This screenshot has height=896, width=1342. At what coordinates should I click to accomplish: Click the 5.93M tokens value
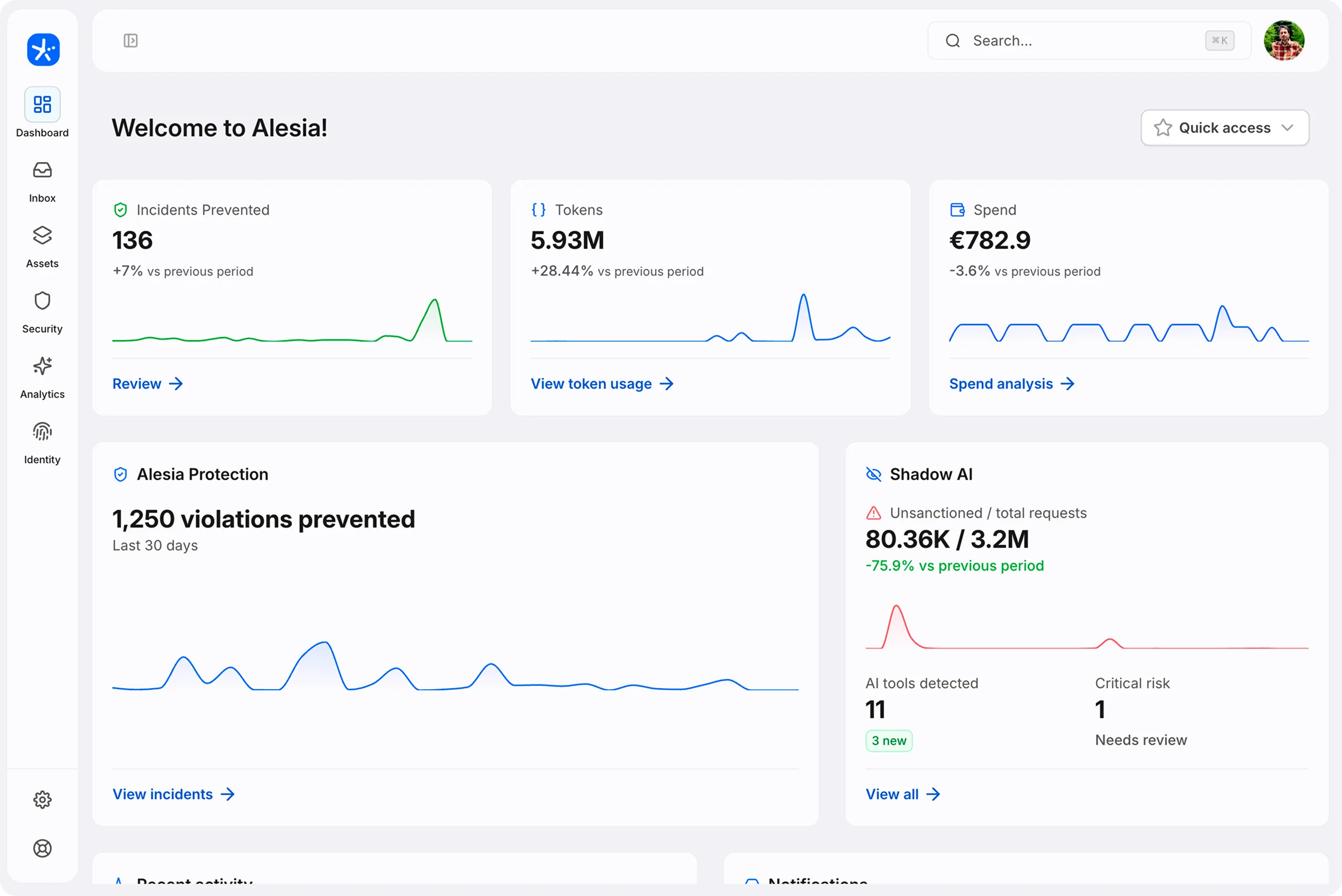click(x=568, y=240)
